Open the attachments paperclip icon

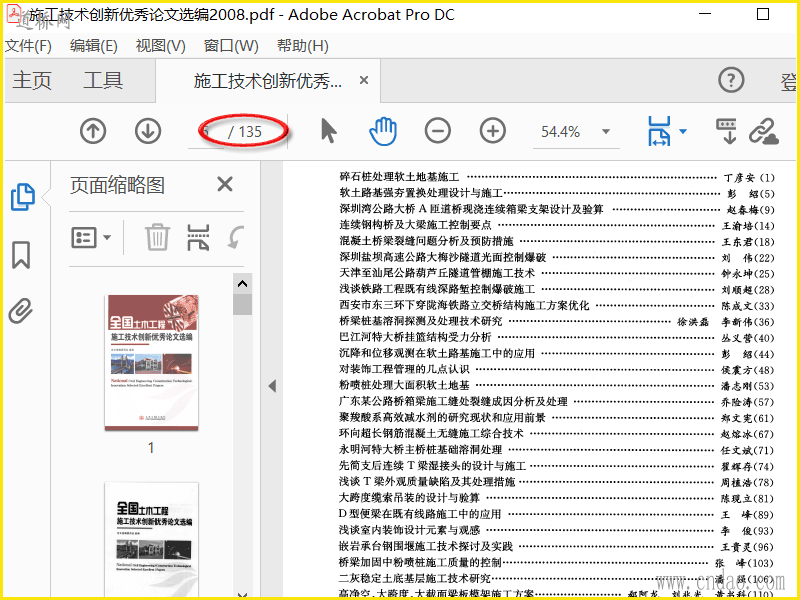pyautogui.click(x=21, y=311)
